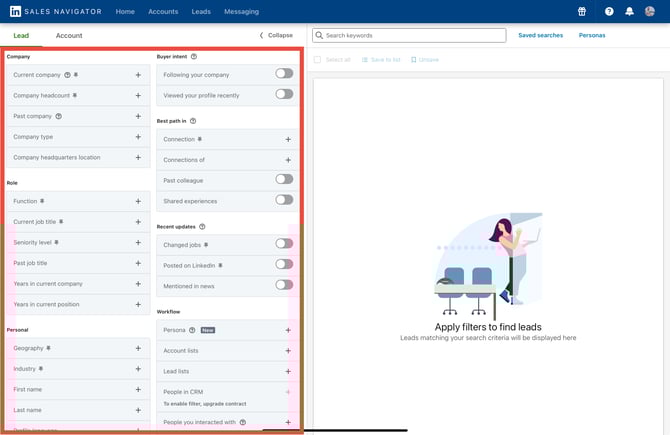The height and width of the screenshot is (435, 670).
Task: Check the Select all checkbox
Action: 318,60
